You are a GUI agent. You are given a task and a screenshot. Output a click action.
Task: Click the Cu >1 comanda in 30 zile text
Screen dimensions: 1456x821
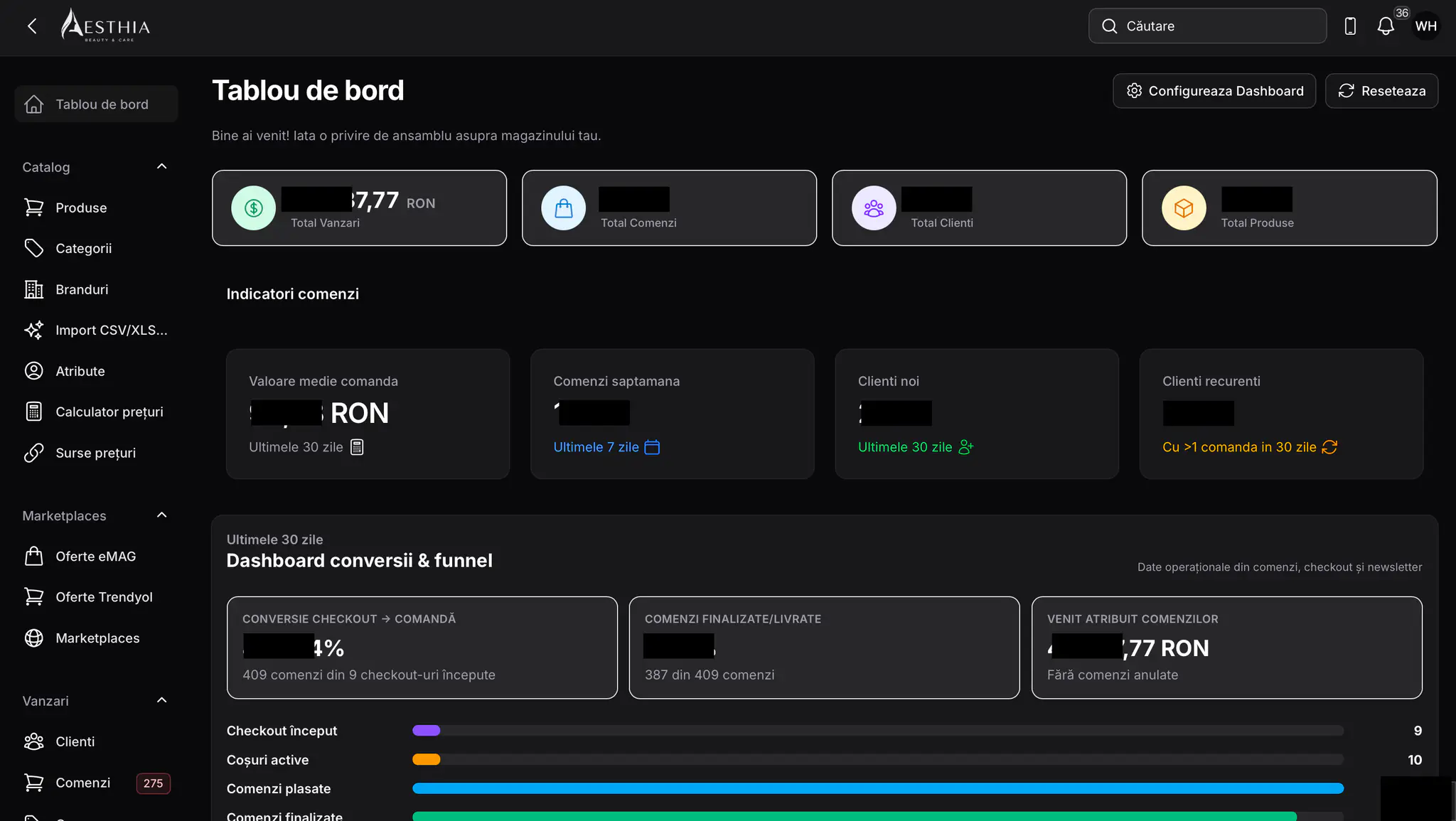[x=1239, y=447]
